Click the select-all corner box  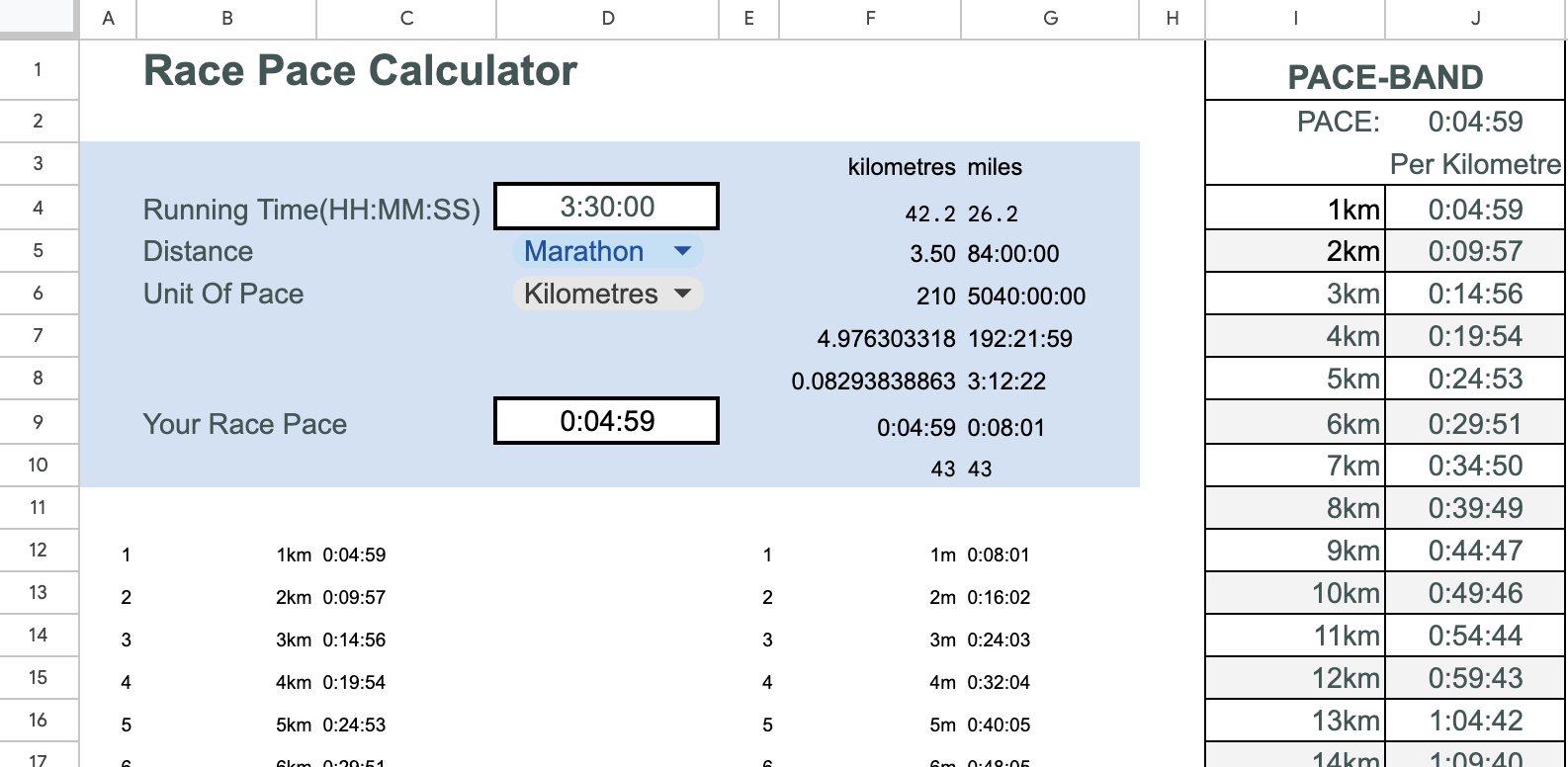[39, 19]
